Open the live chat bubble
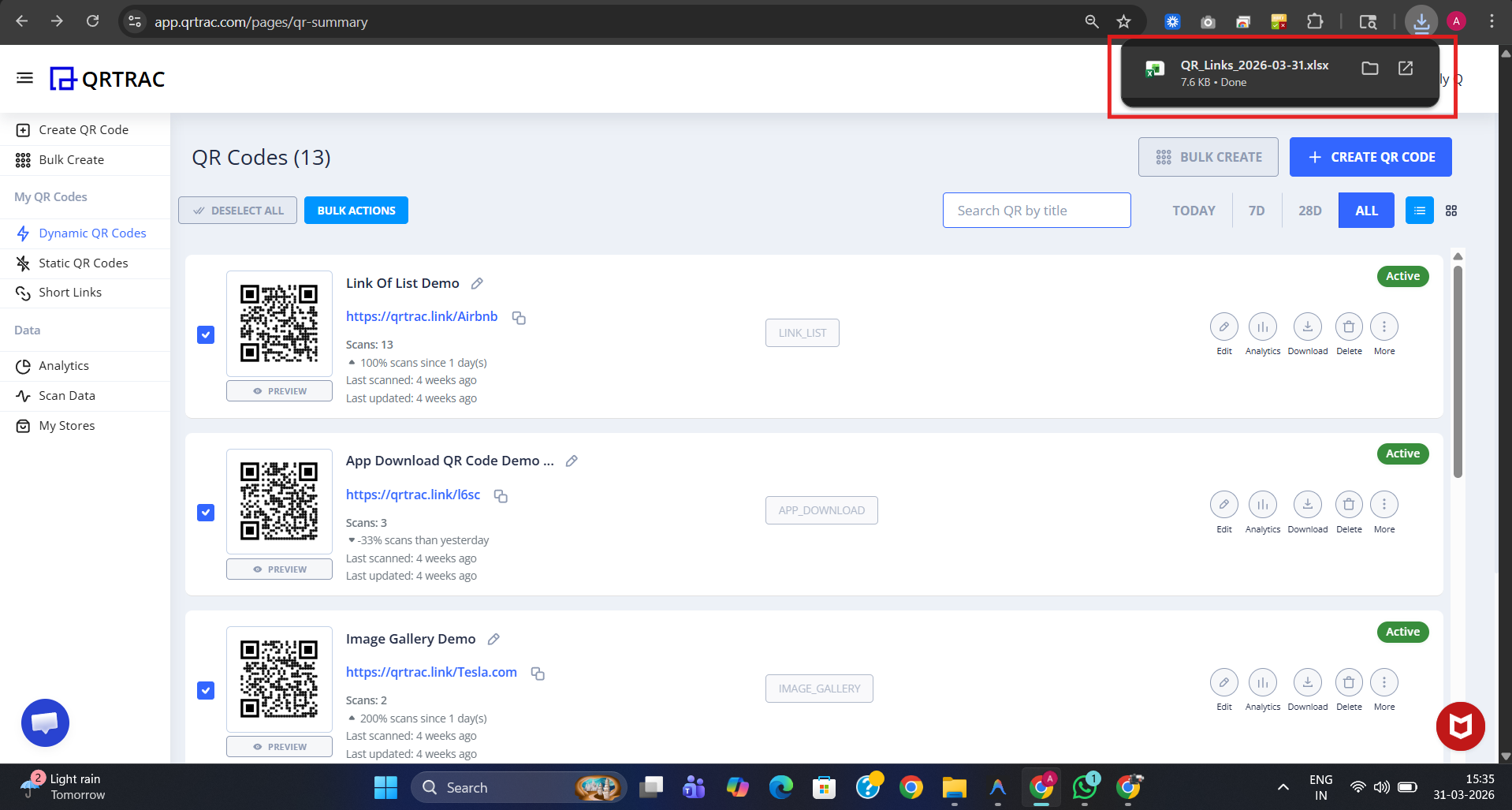 (x=45, y=722)
